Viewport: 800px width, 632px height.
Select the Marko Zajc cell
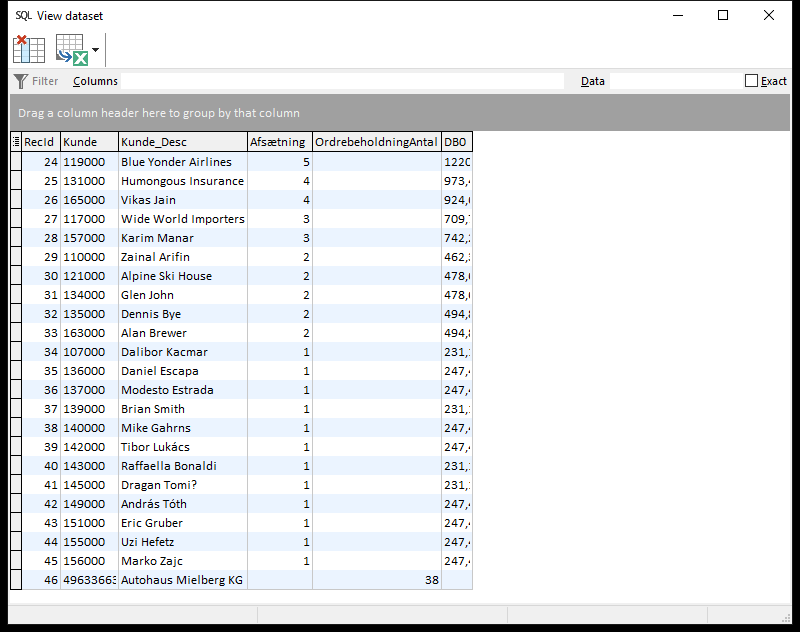(183, 561)
